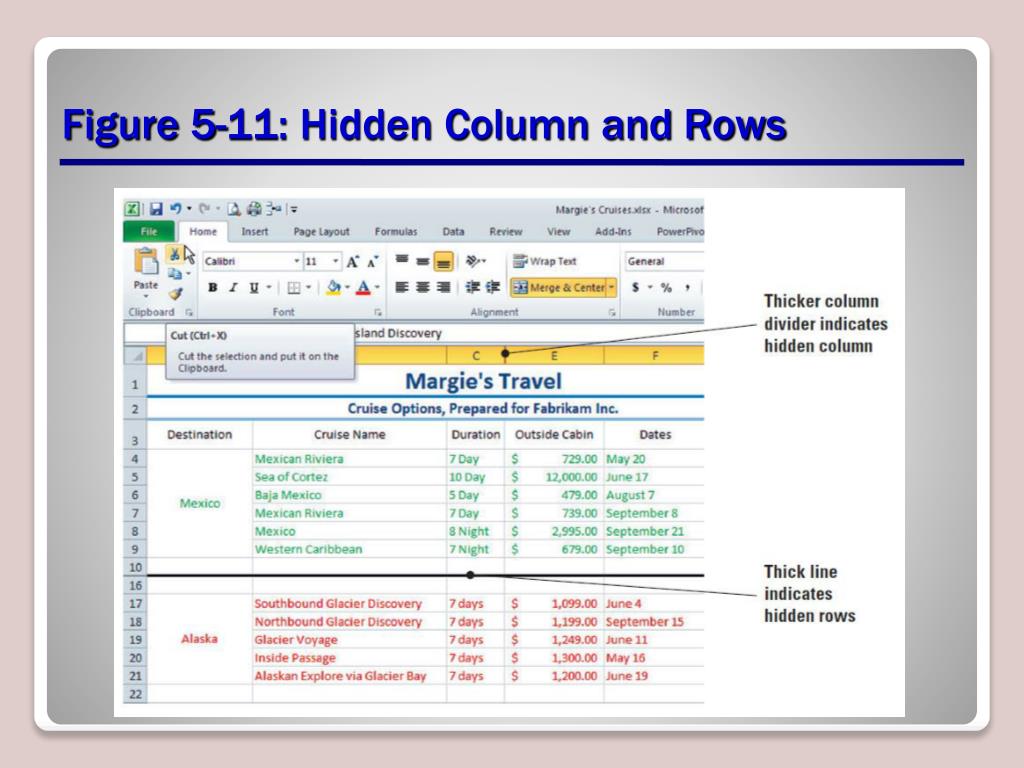
Task: Click the Redo icon
Action: point(204,209)
